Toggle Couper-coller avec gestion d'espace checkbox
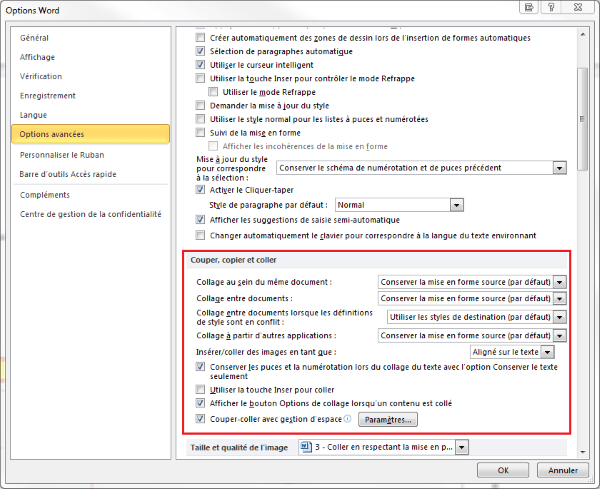The width and height of the screenshot is (600, 489). pos(200,419)
